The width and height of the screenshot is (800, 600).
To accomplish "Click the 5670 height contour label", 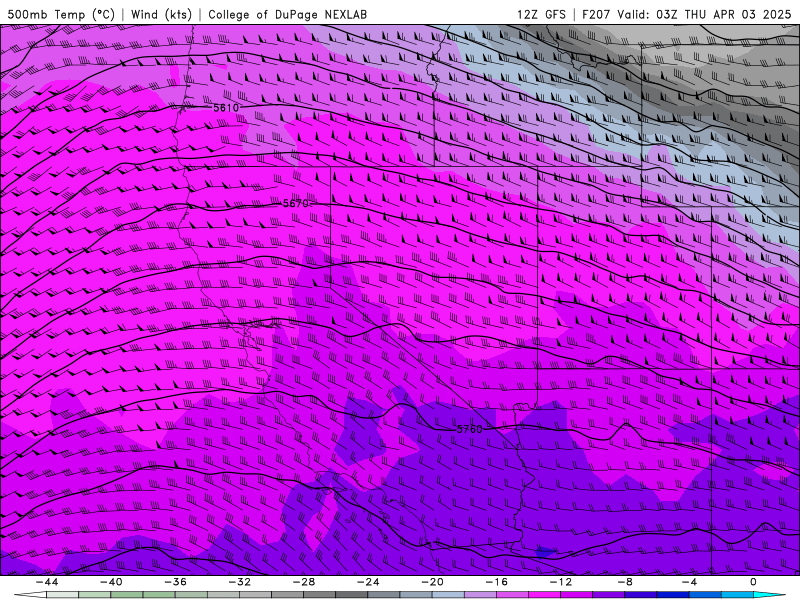I will [x=295, y=204].
